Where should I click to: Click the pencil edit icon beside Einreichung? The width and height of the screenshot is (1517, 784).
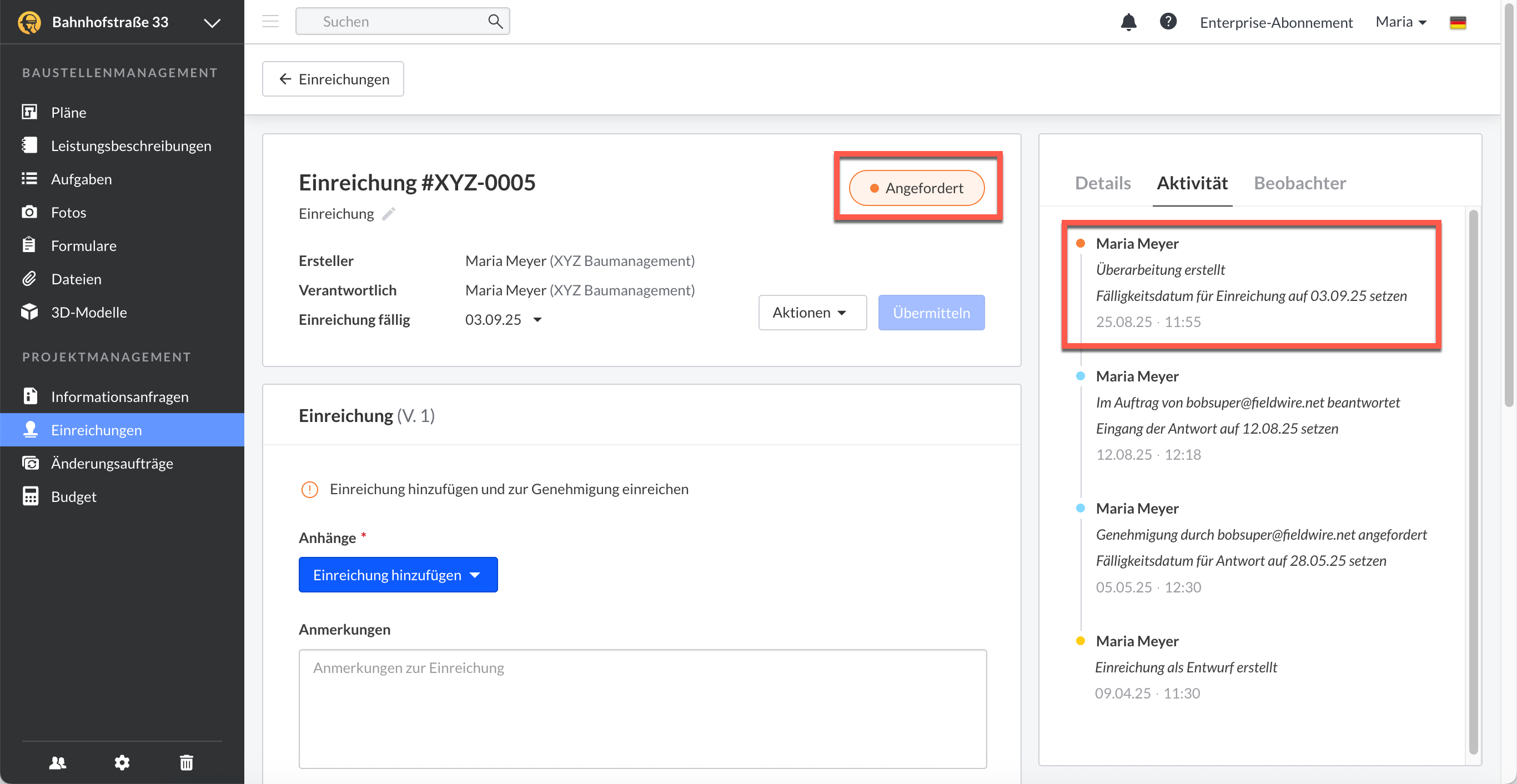(x=389, y=214)
